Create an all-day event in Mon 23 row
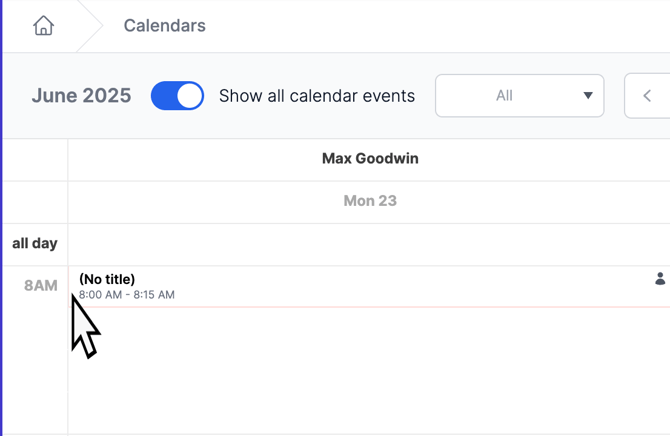670x436 pixels. pyautogui.click(x=369, y=244)
